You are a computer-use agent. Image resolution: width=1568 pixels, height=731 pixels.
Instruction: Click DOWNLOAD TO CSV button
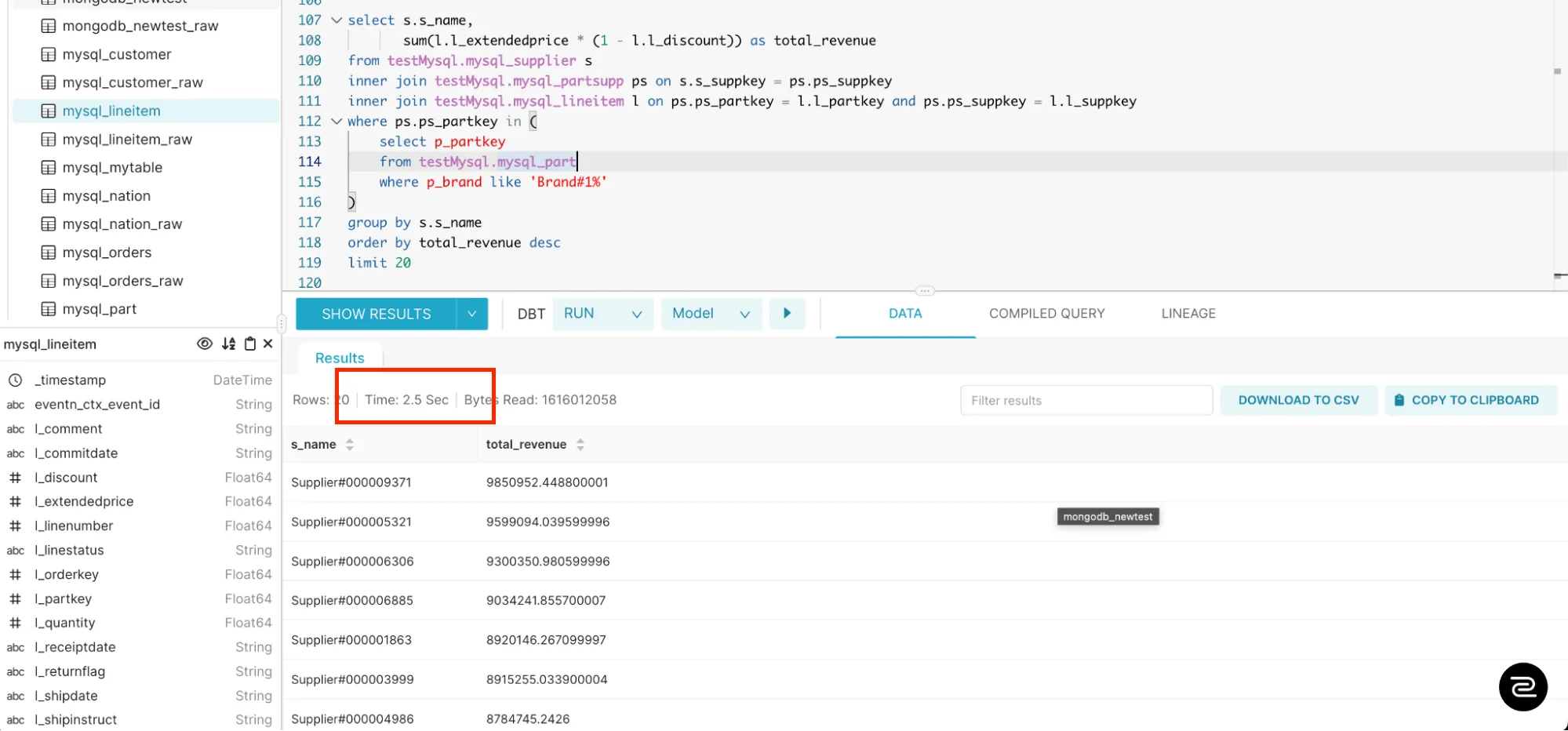1298,400
